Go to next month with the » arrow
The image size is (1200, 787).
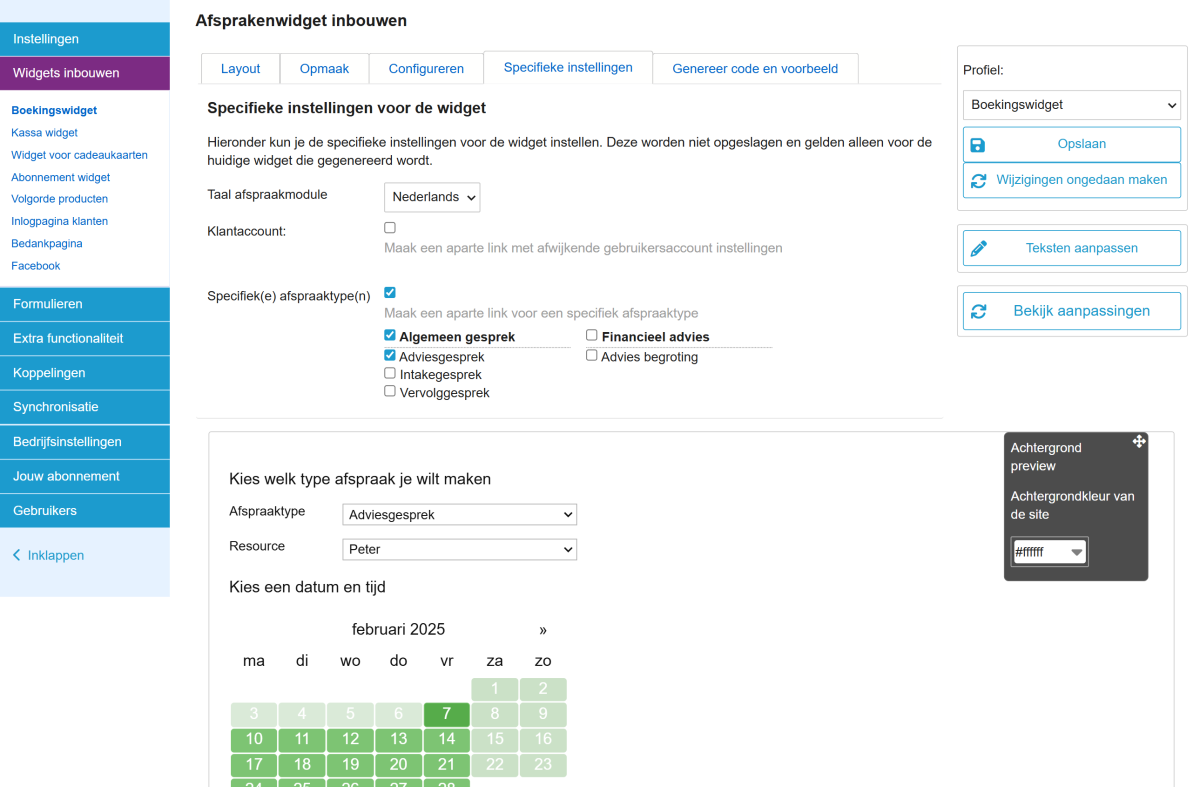(x=543, y=630)
